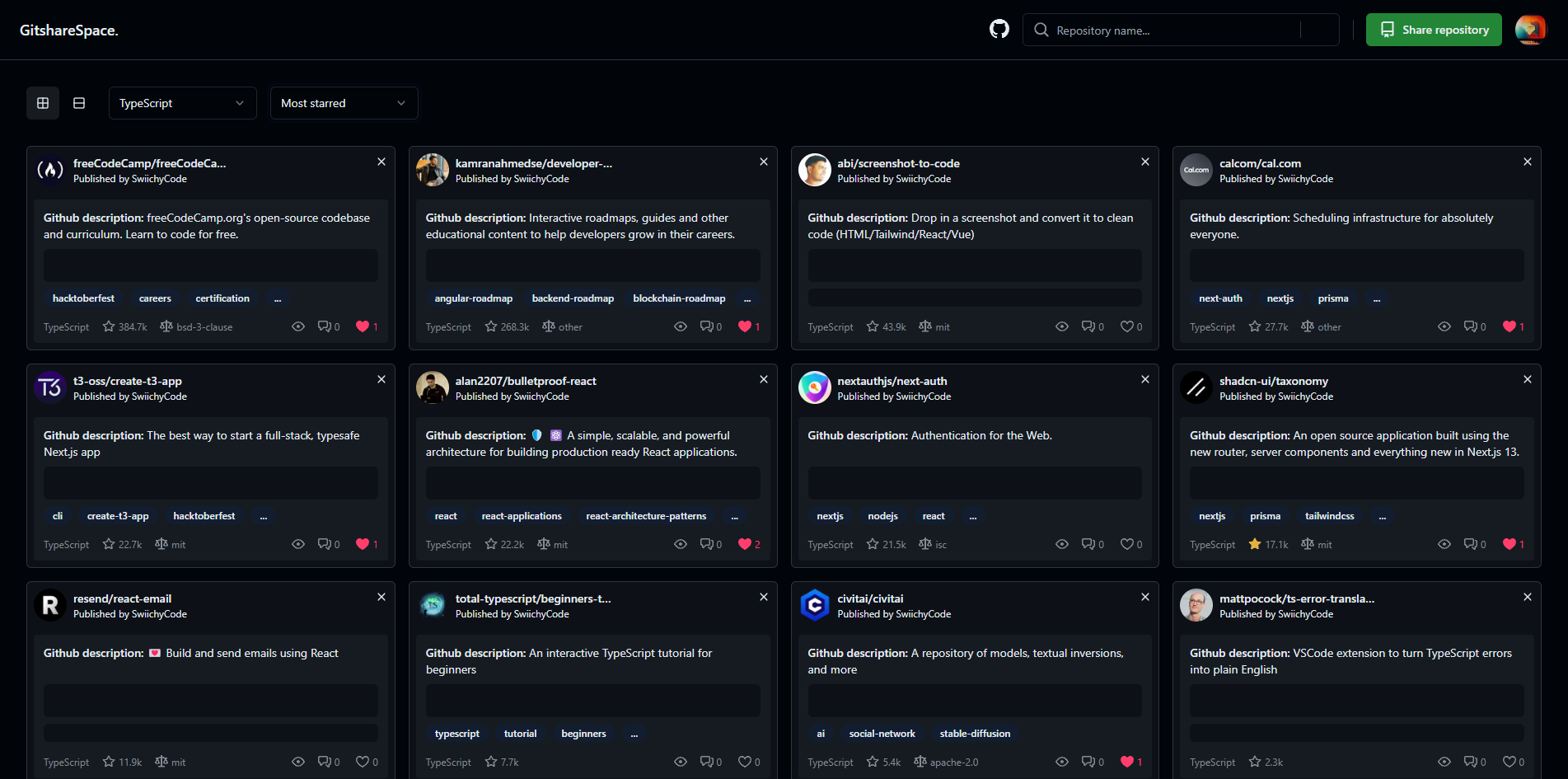Viewport: 1568px width, 779px height.
Task: Open the Most starred sorting dropdown
Action: pyautogui.click(x=344, y=102)
